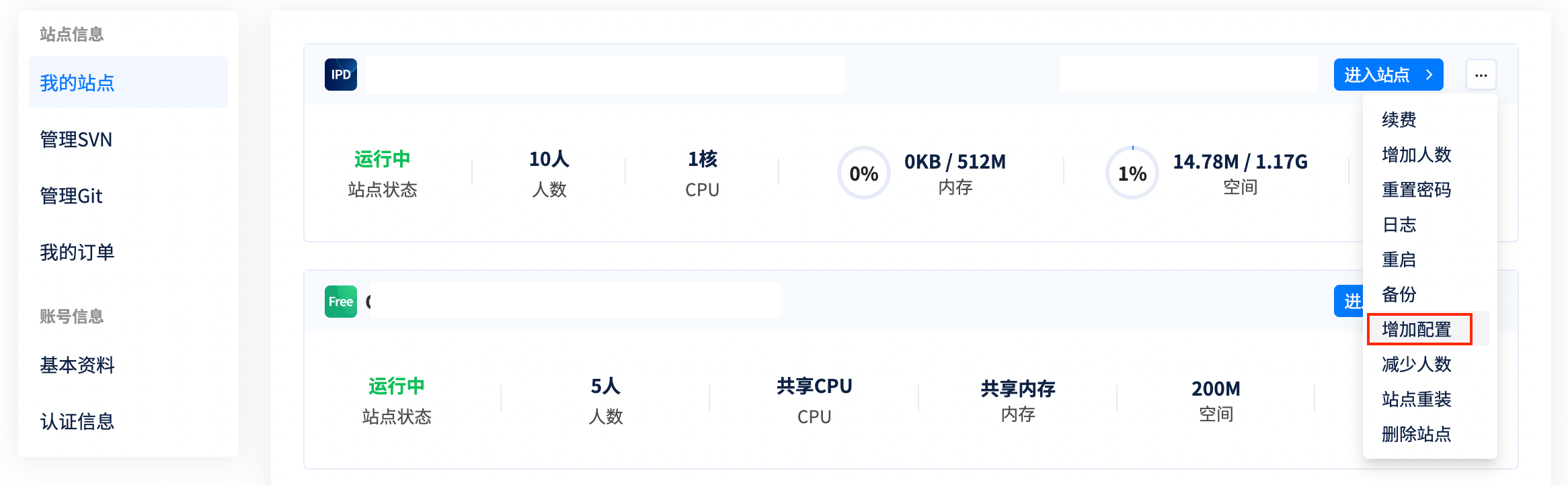1568x485 pixels.
Task: Click the IPD site badge icon
Action: (341, 75)
